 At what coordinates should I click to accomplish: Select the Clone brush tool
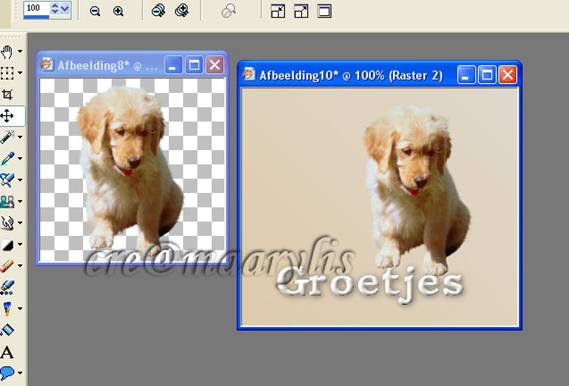[7, 201]
